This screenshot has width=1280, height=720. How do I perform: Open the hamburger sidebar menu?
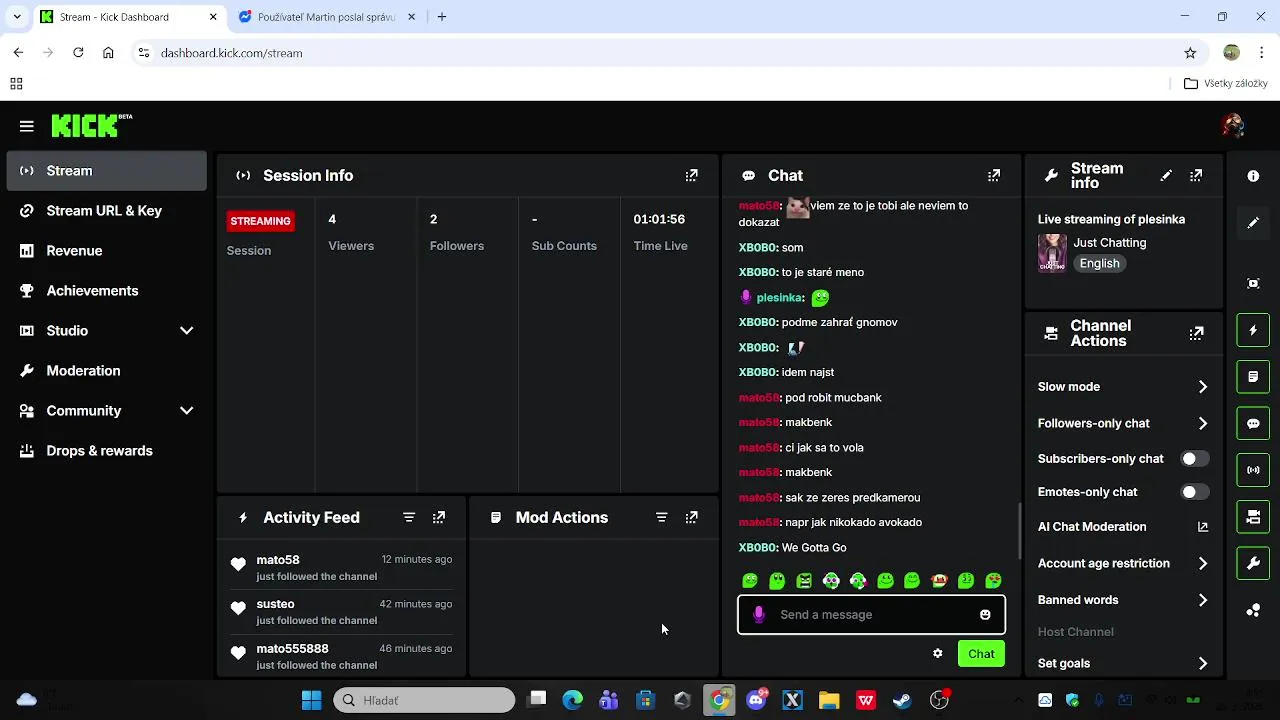pos(27,126)
